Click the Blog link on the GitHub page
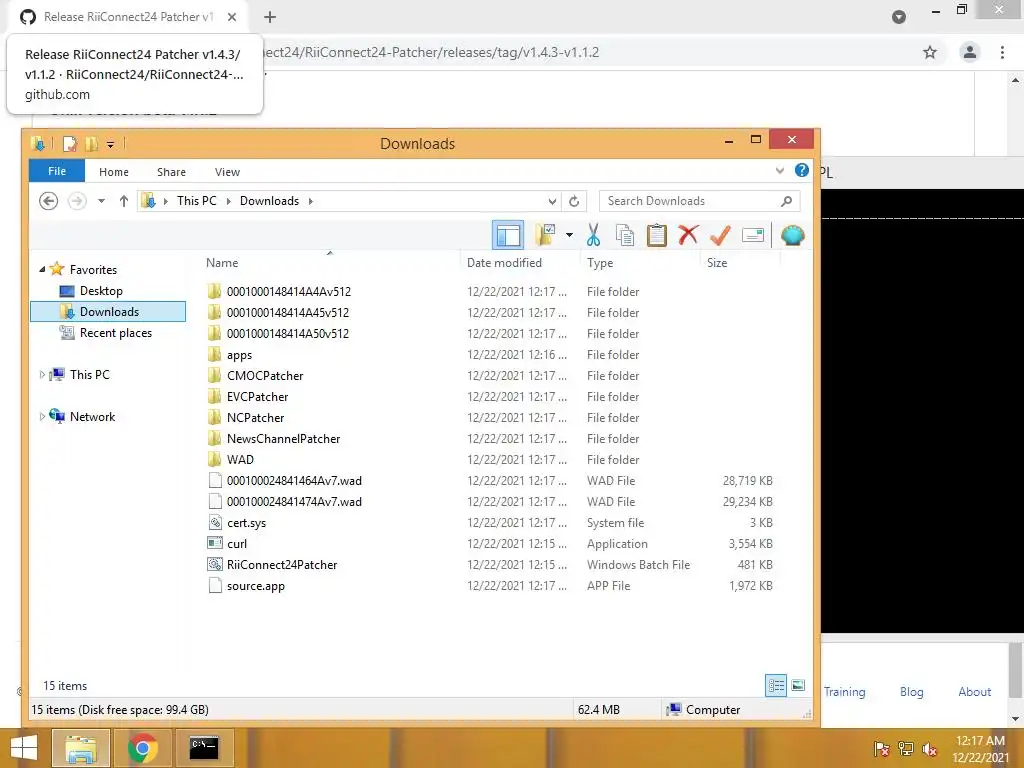 pos(911,692)
